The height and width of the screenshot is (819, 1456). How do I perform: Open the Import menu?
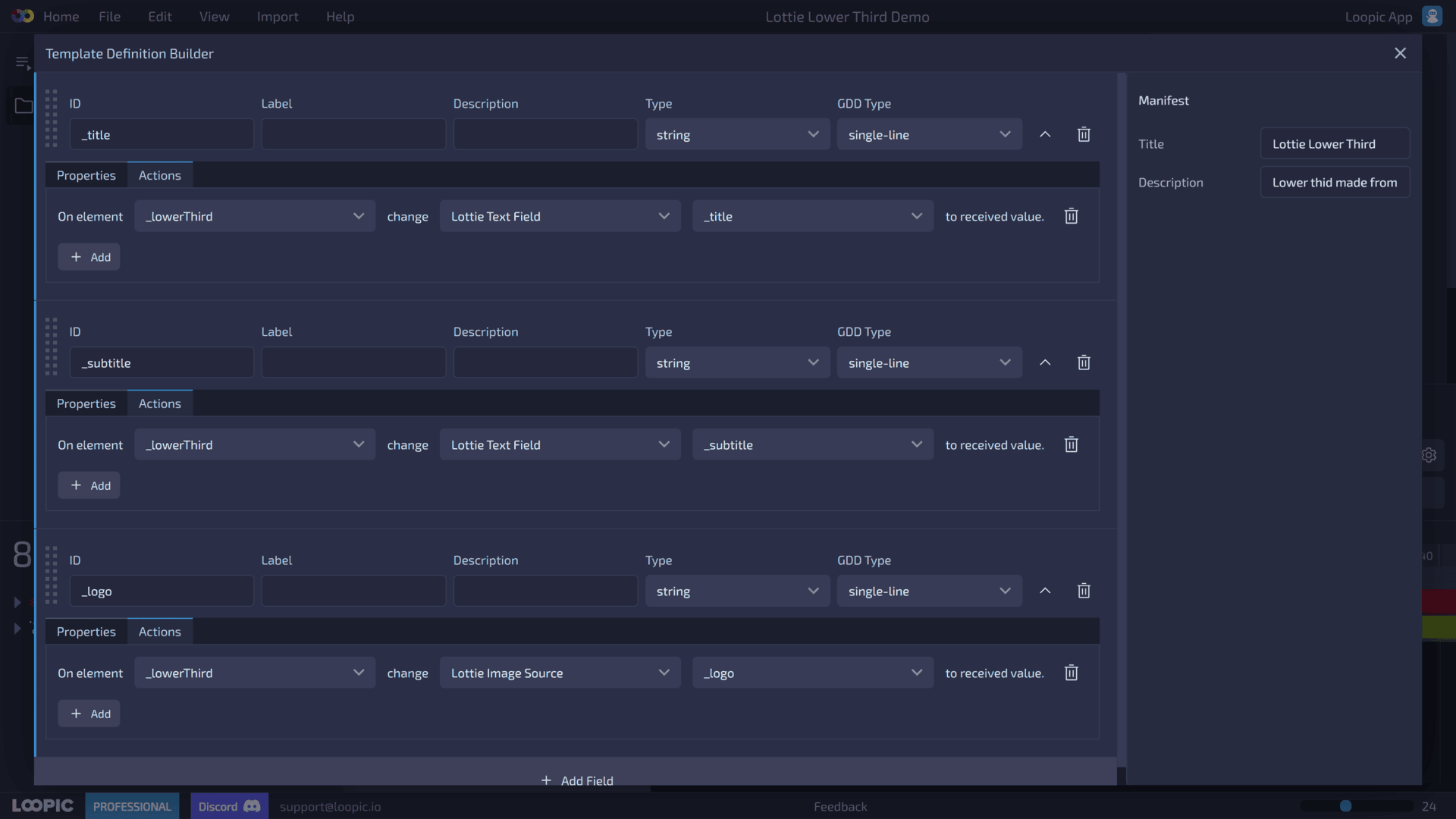click(x=278, y=17)
